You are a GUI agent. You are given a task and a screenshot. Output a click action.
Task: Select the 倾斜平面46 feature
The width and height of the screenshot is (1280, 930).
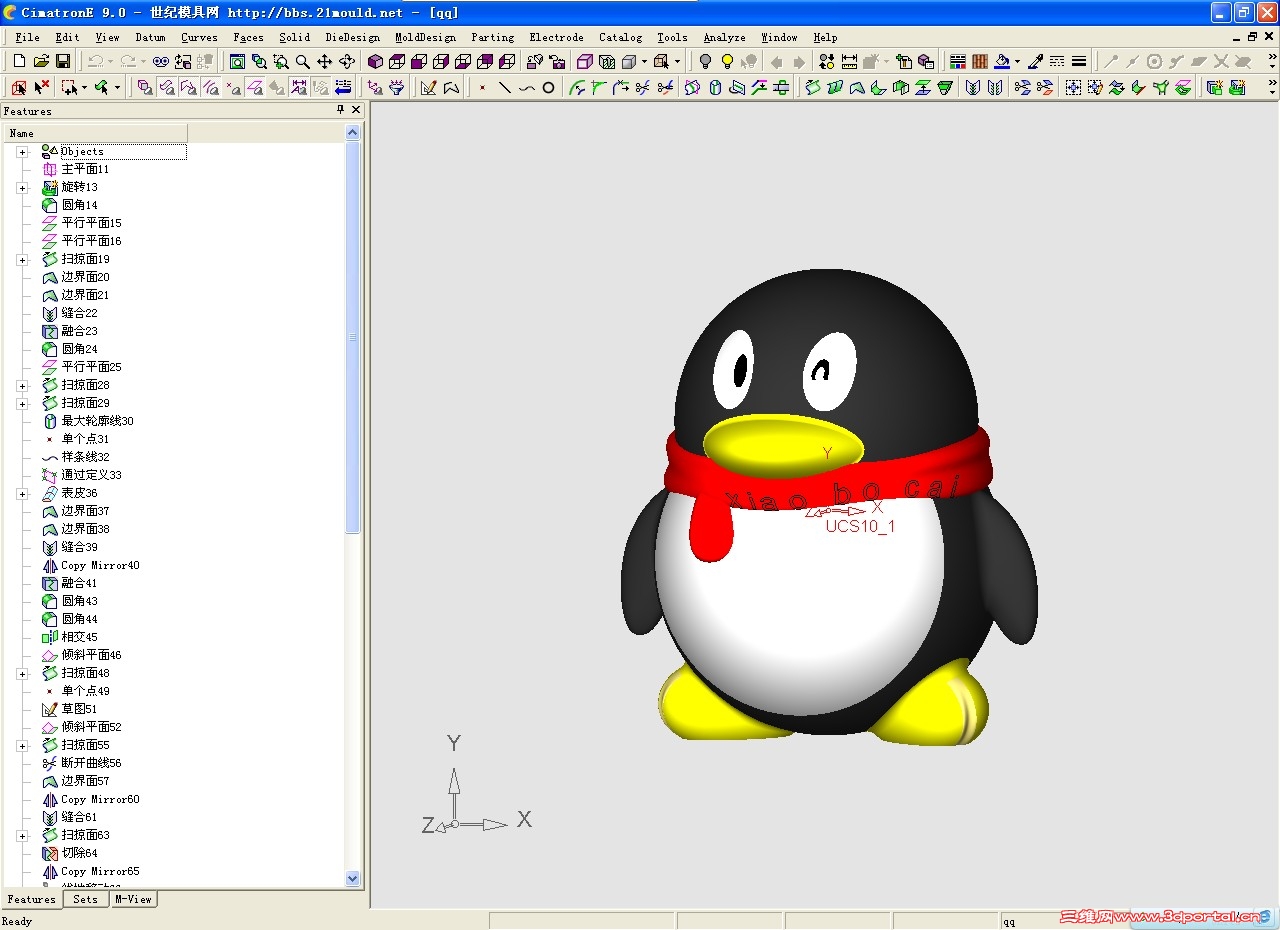point(91,656)
